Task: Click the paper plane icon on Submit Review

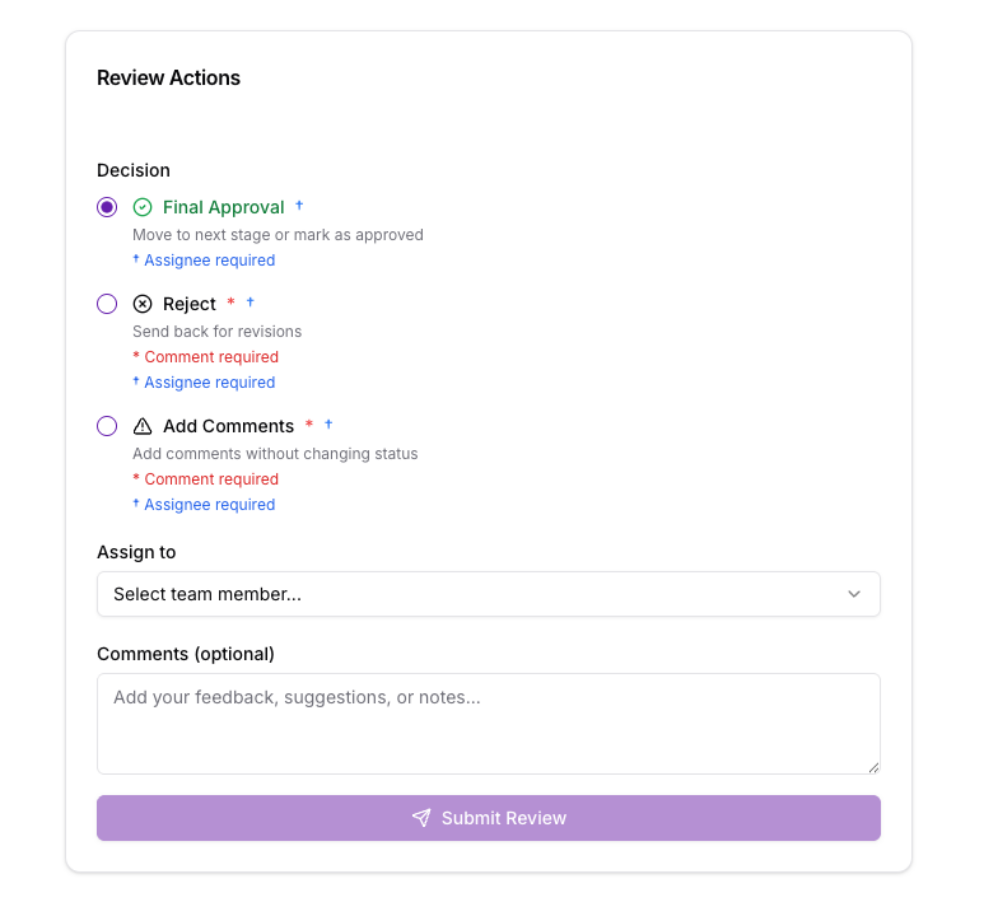Action: [x=421, y=817]
